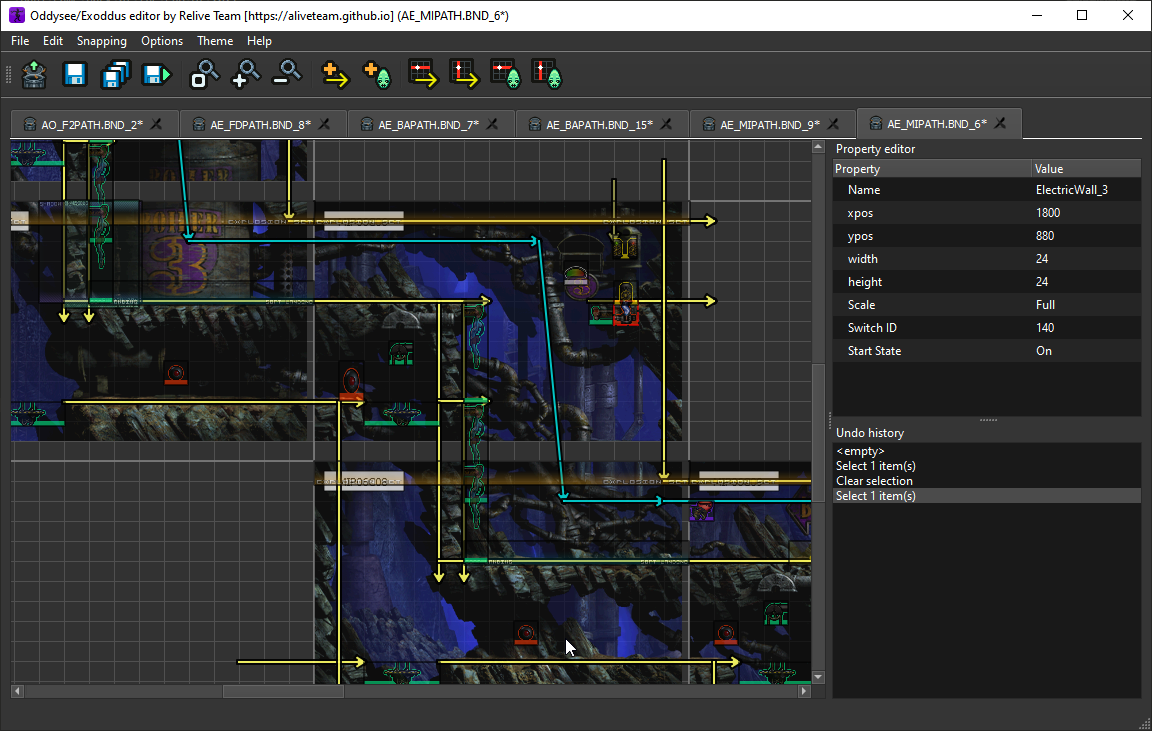This screenshot has width=1152, height=731.
Task: Edit the width value 24
Action: point(1087,259)
